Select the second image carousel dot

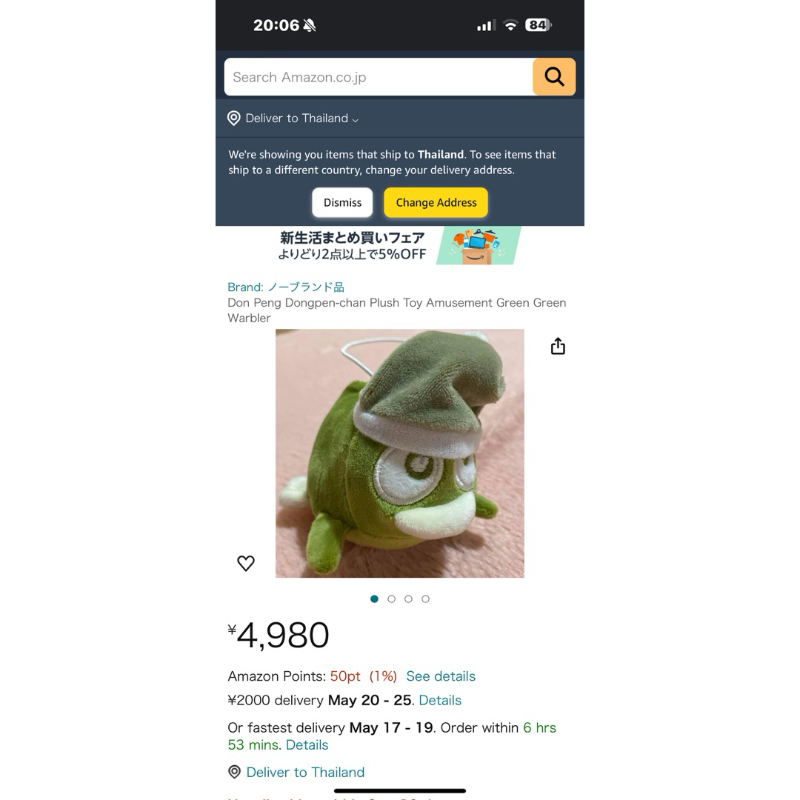pos(391,599)
